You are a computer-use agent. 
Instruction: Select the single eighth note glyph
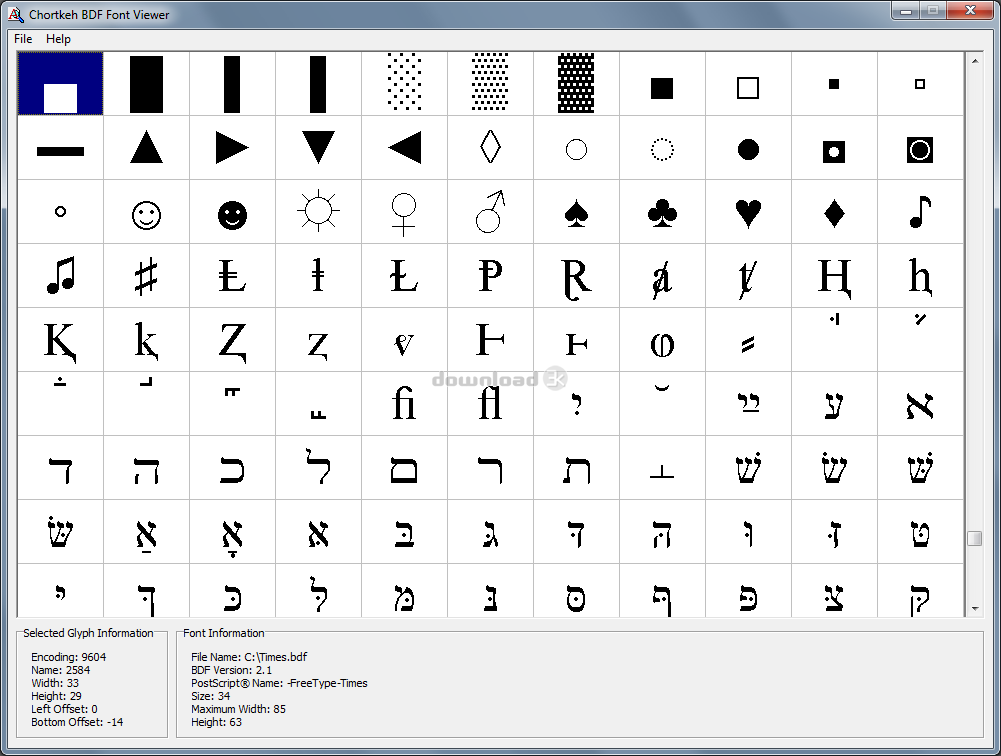[920, 212]
